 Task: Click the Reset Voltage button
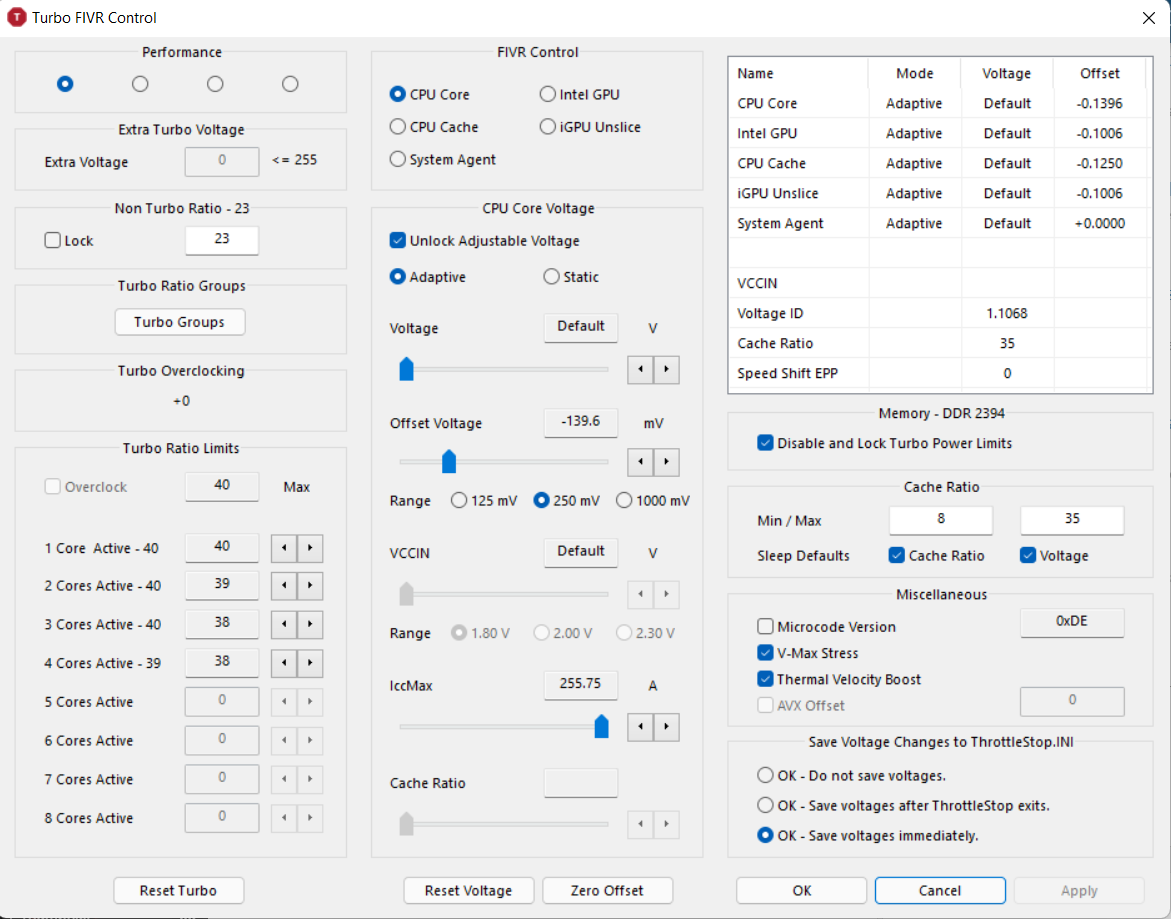click(468, 891)
